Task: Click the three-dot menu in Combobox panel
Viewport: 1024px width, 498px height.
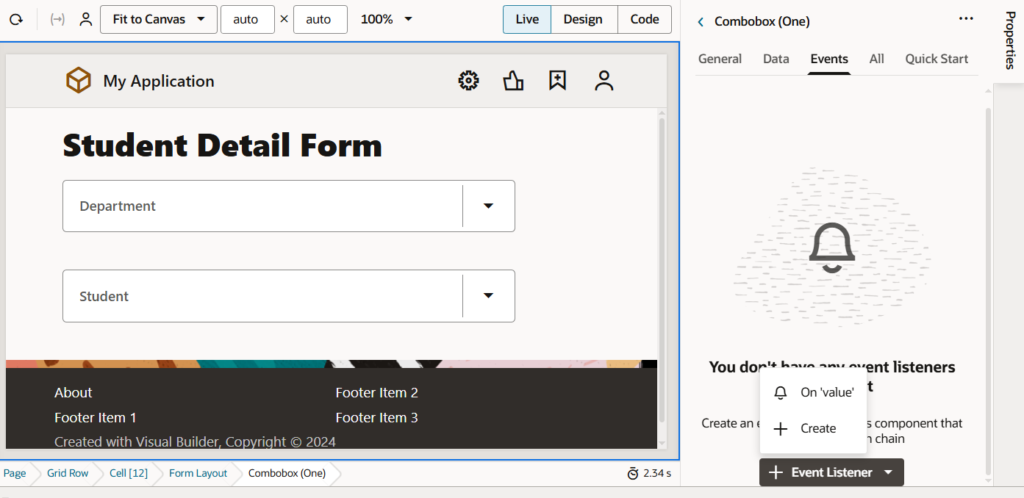Action: 965,19
